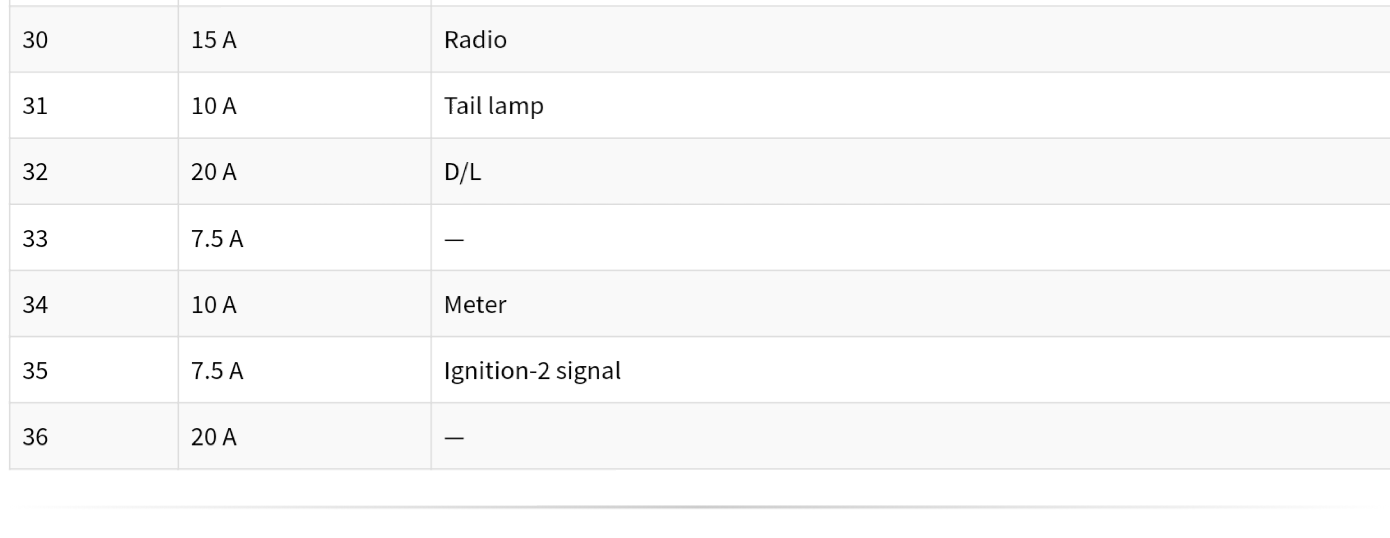
Task: Click fuse number 30 cell
Action: pos(94,39)
